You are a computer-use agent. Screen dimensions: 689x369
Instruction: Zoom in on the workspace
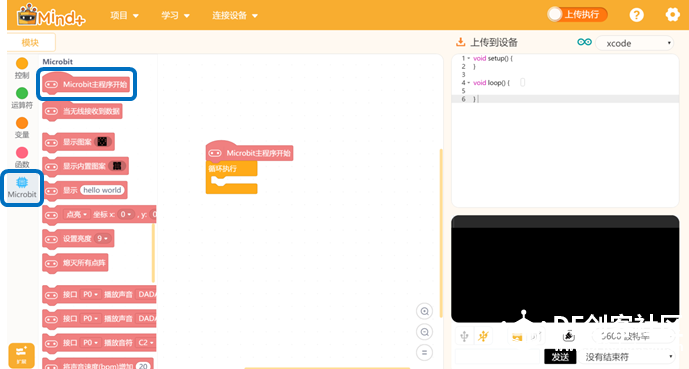424,311
